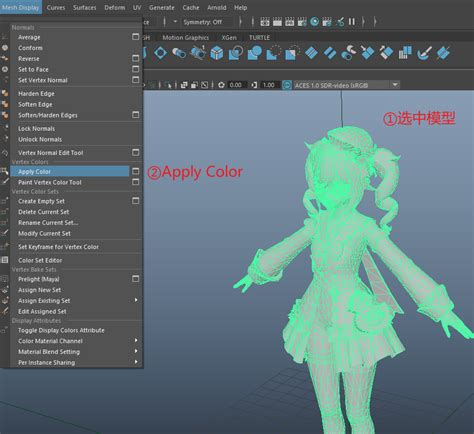
Task: Expand the Color Material Channel submenu
Action: [136, 340]
